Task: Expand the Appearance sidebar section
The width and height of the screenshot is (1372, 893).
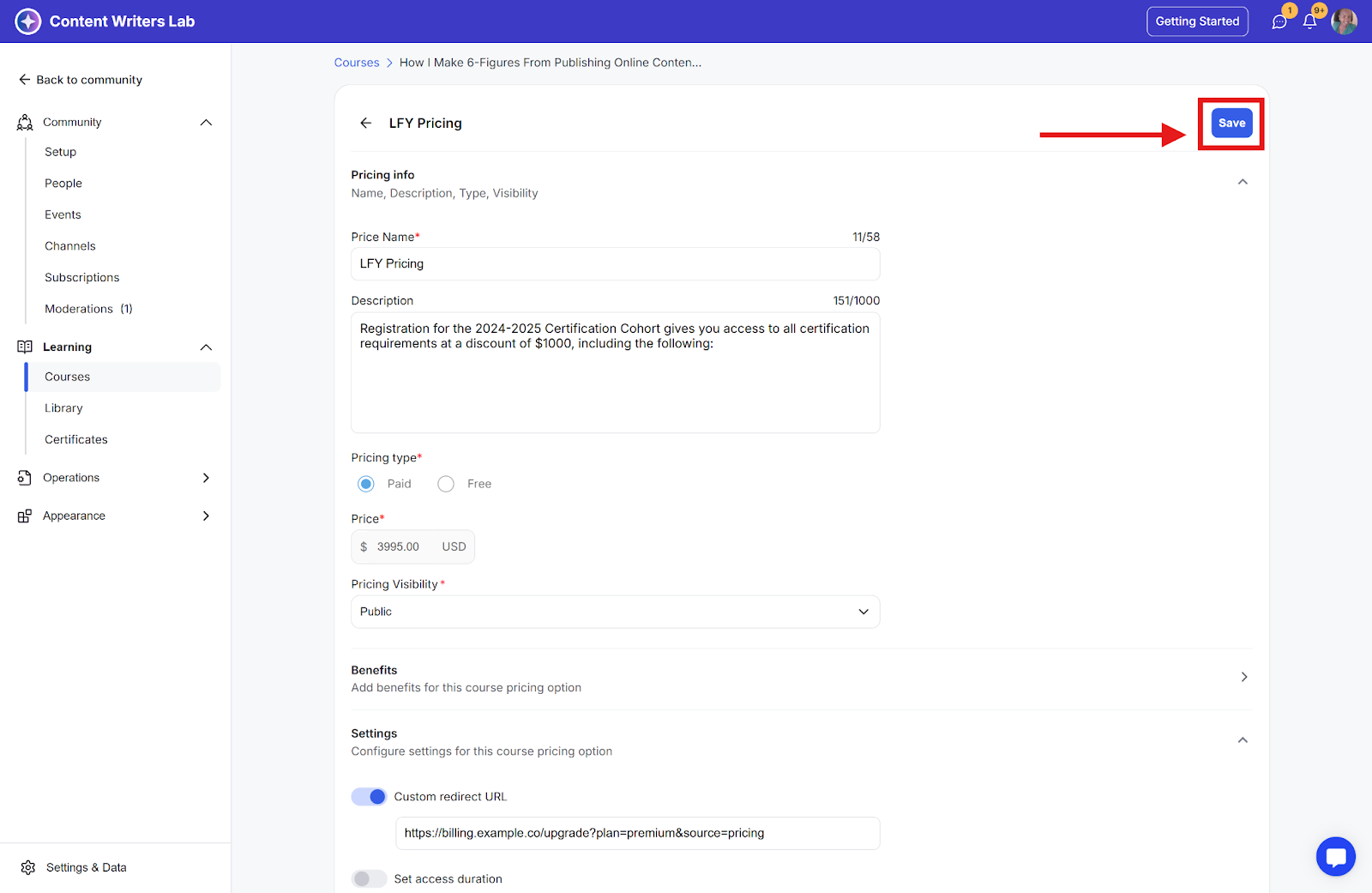Action: tap(206, 516)
